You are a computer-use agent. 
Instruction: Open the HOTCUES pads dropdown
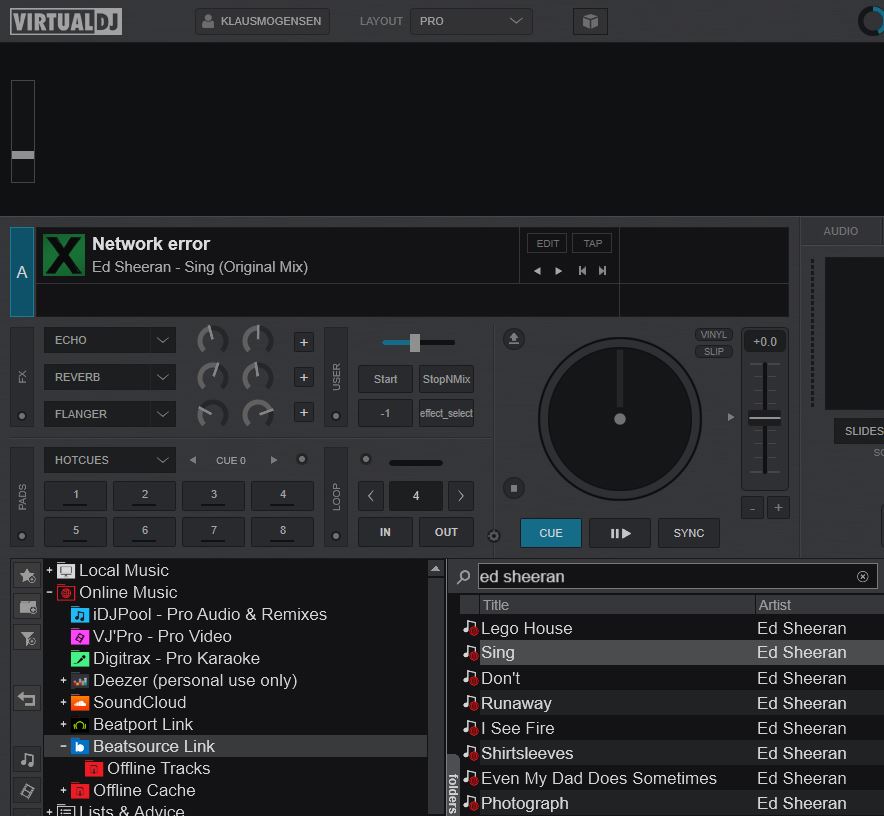pos(110,460)
